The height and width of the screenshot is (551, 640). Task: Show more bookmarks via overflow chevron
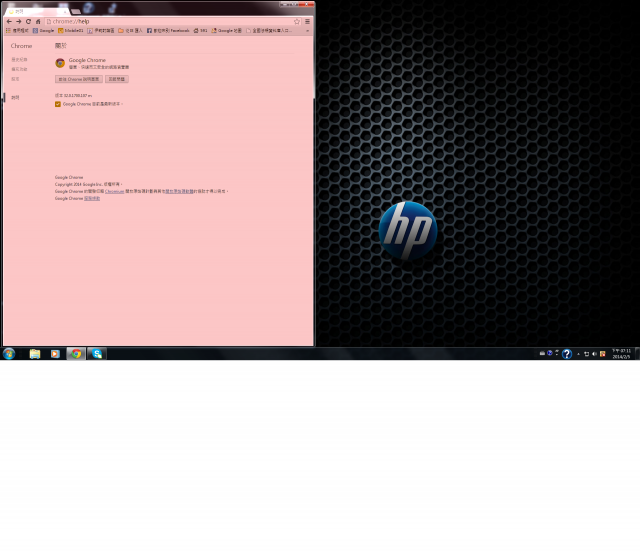tap(307, 30)
